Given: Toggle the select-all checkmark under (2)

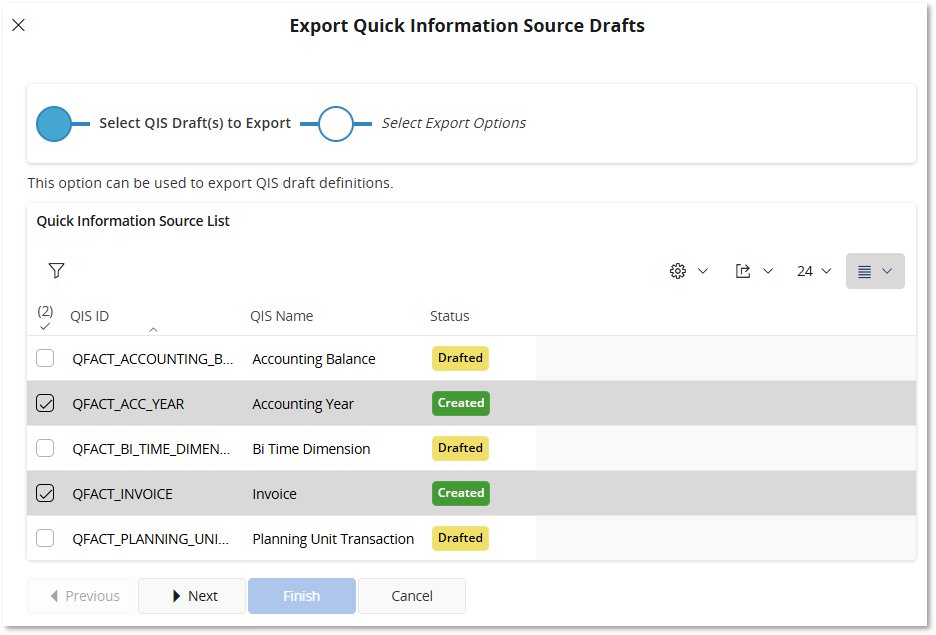Looking at the screenshot, I should (x=45, y=326).
